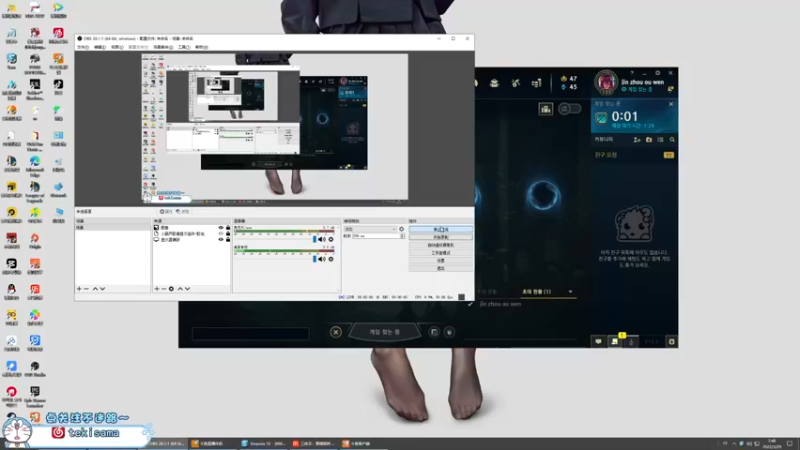Toggle visibility of display capture source
This screenshot has height=450, width=800.
coord(221,239)
